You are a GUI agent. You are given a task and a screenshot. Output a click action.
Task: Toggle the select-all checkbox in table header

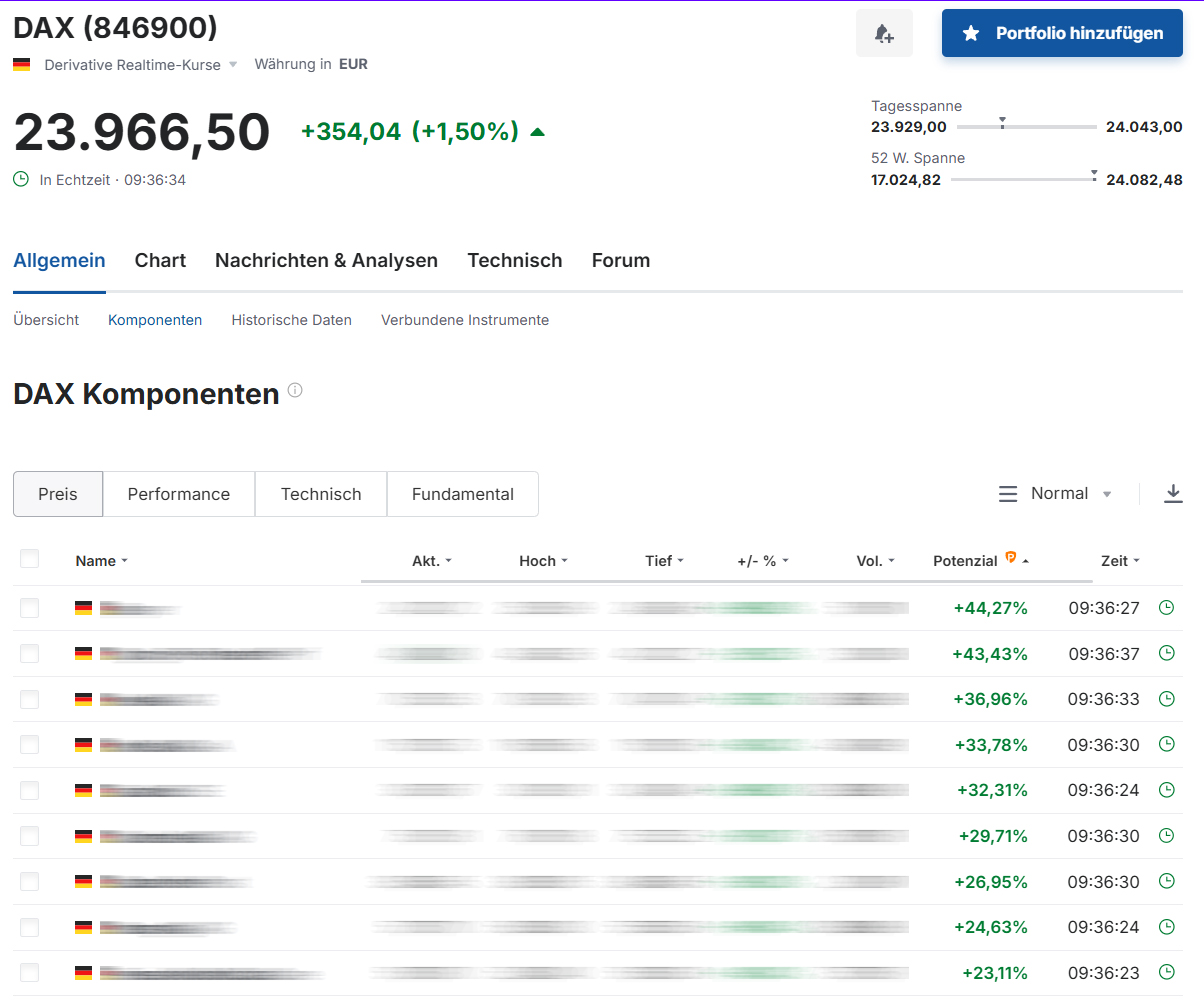click(x=29, y=559)
